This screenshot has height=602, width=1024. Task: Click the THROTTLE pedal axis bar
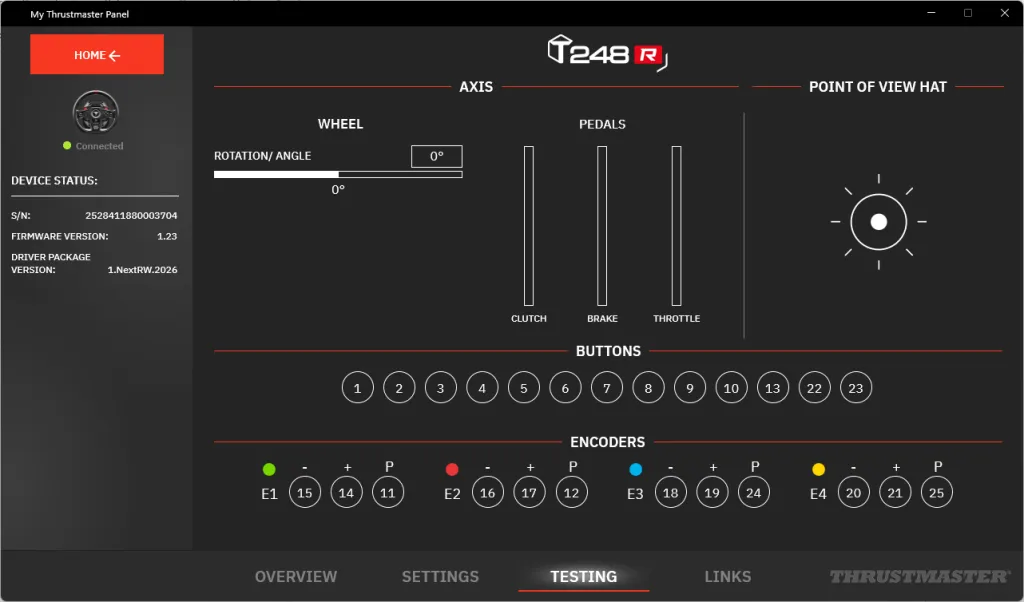pos(677,226)
